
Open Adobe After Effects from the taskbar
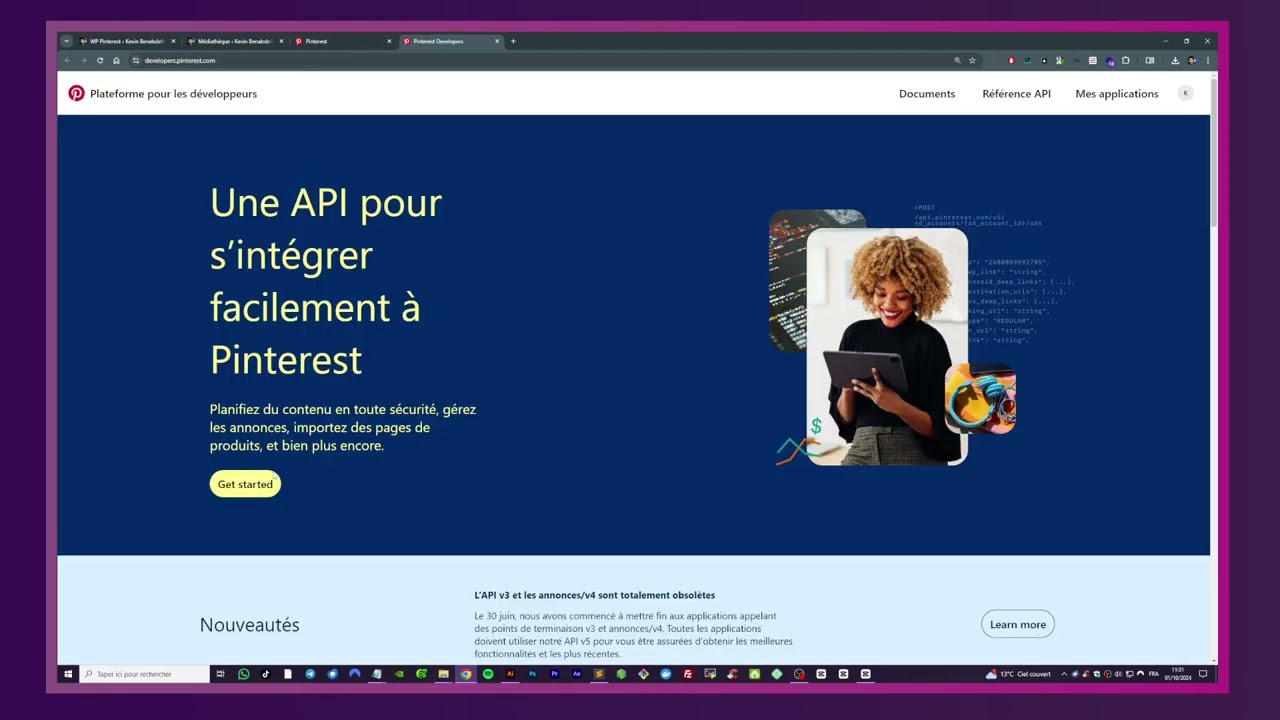pos(577,674)
